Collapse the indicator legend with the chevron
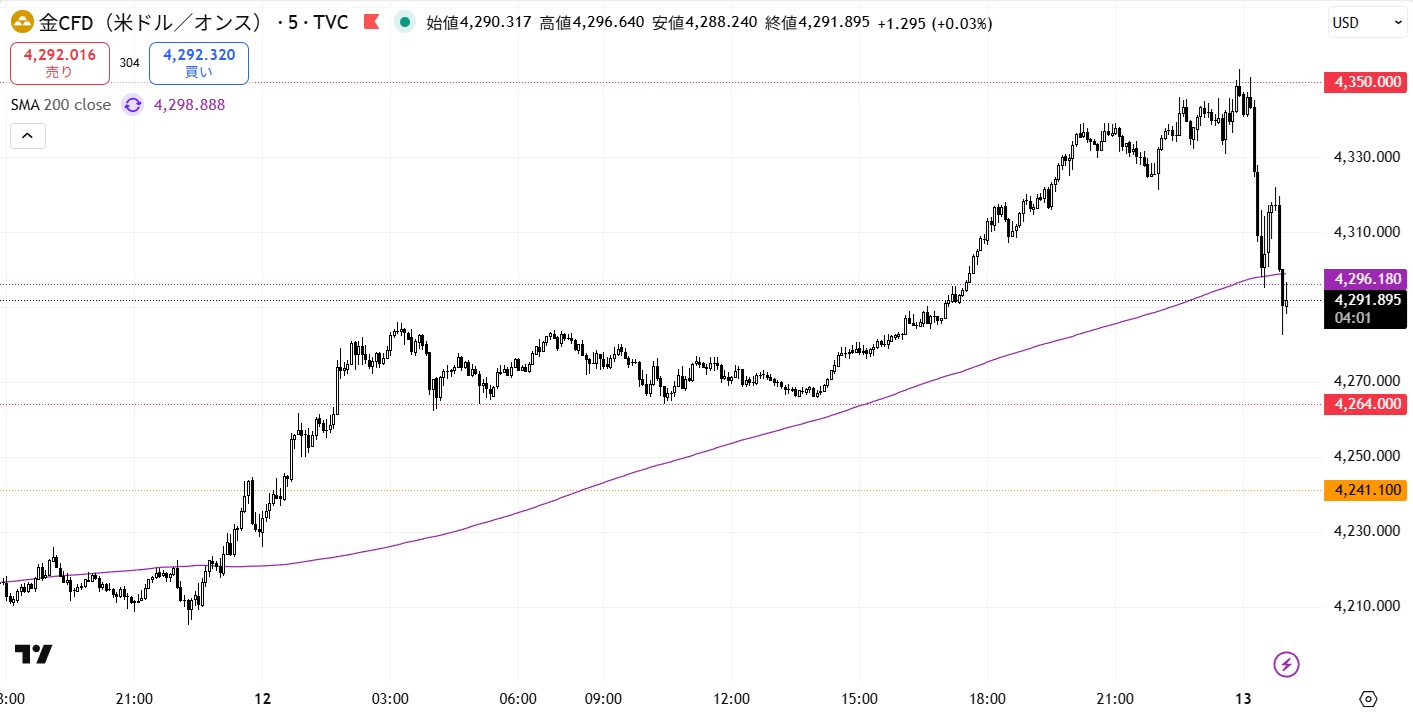Image resolution: width=1413 pixels, height=714 pixels. [x=28, y=136]
